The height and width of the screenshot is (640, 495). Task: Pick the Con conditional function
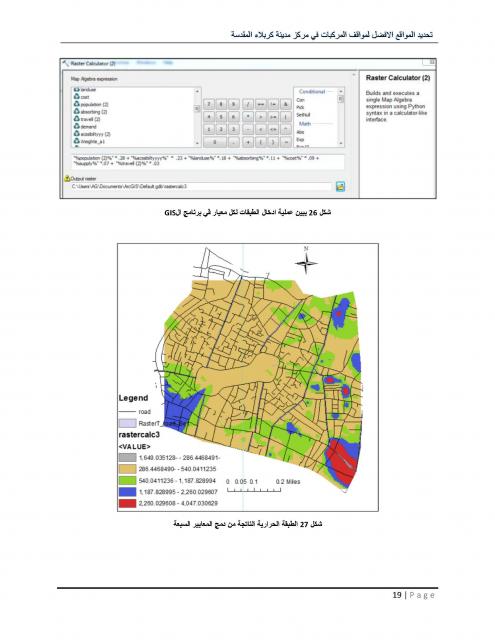300,100
